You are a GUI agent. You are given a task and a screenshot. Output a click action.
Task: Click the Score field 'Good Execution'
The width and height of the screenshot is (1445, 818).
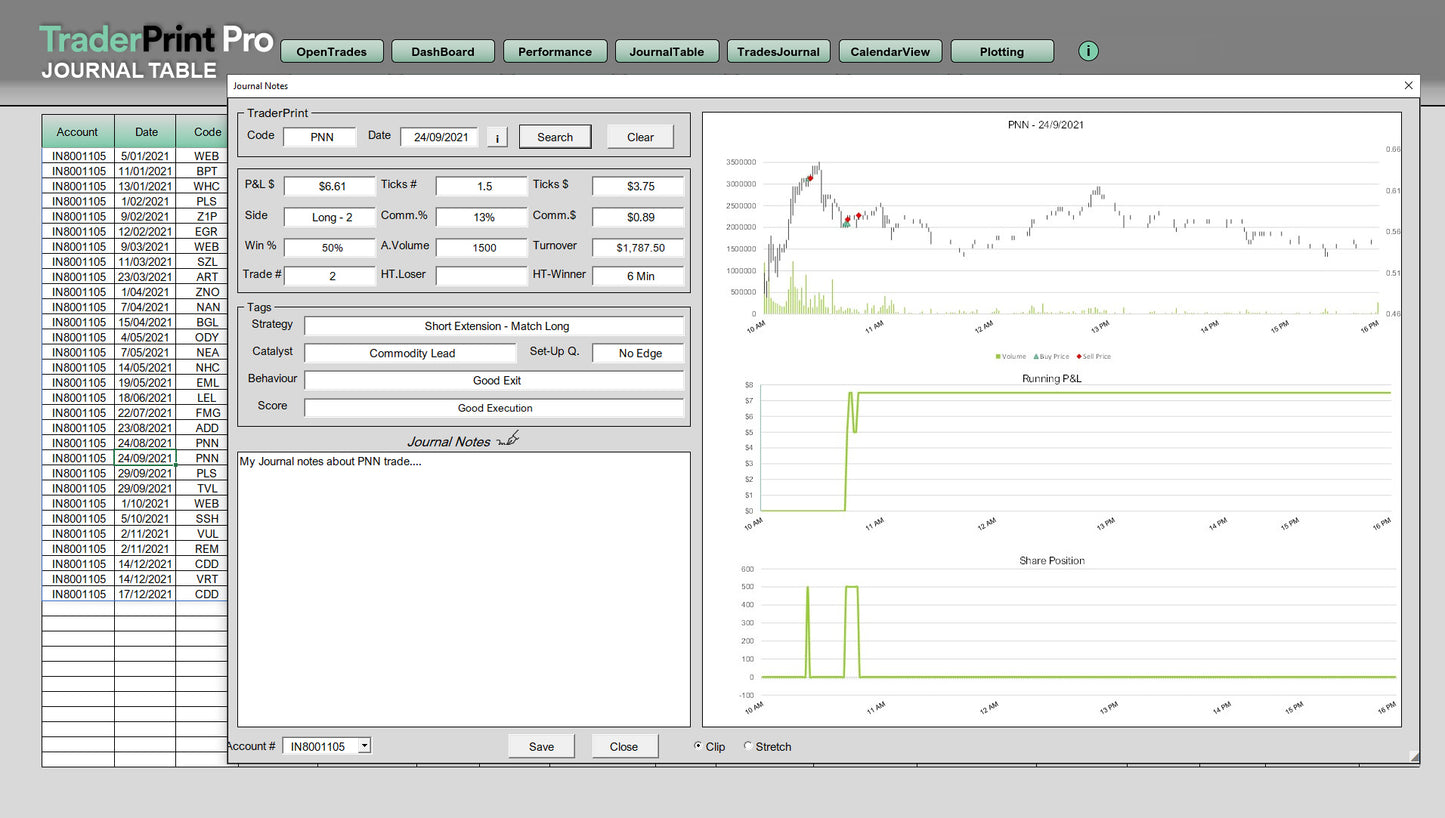pos(495,408)
